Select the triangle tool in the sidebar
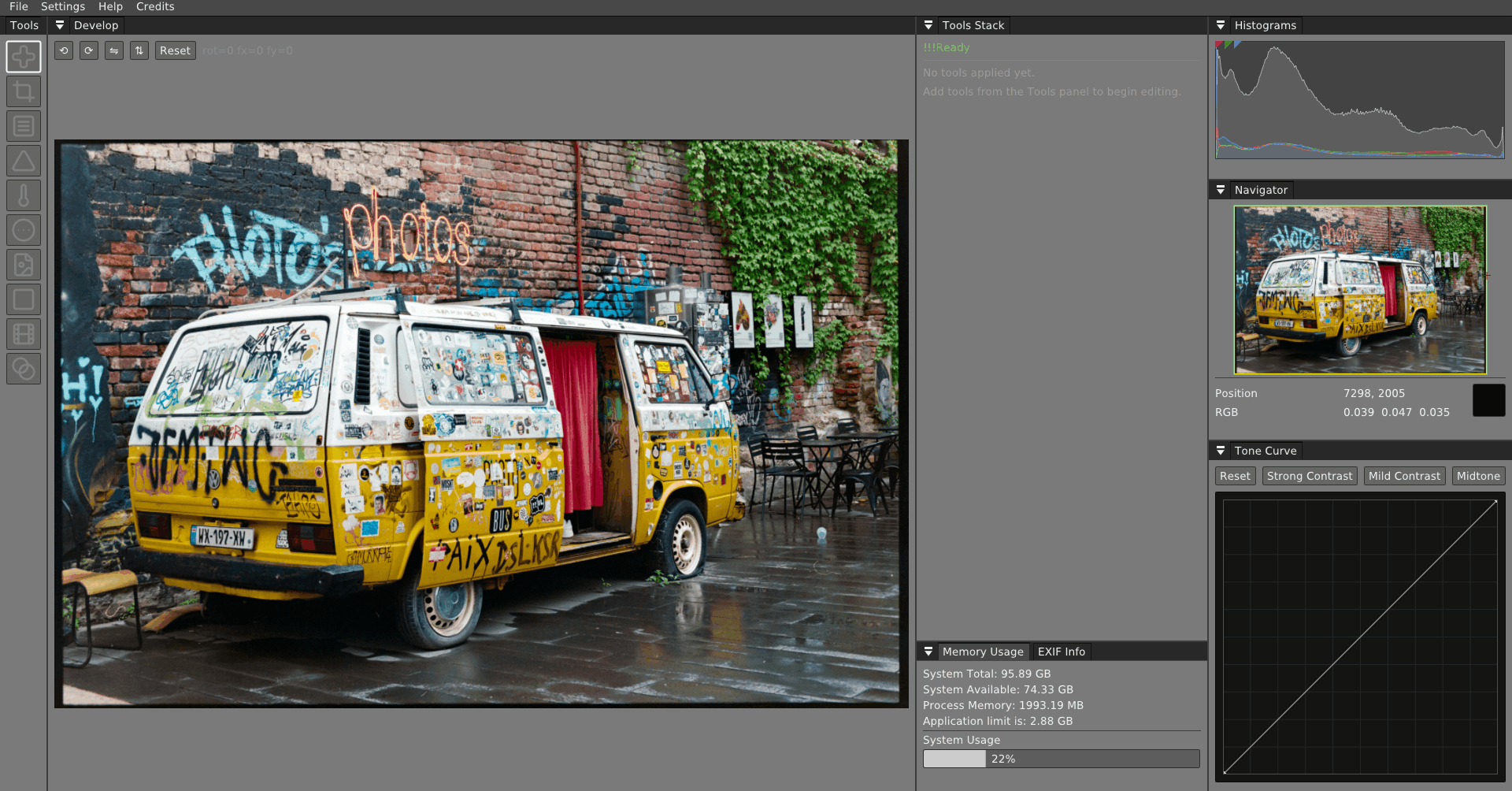 24,160
